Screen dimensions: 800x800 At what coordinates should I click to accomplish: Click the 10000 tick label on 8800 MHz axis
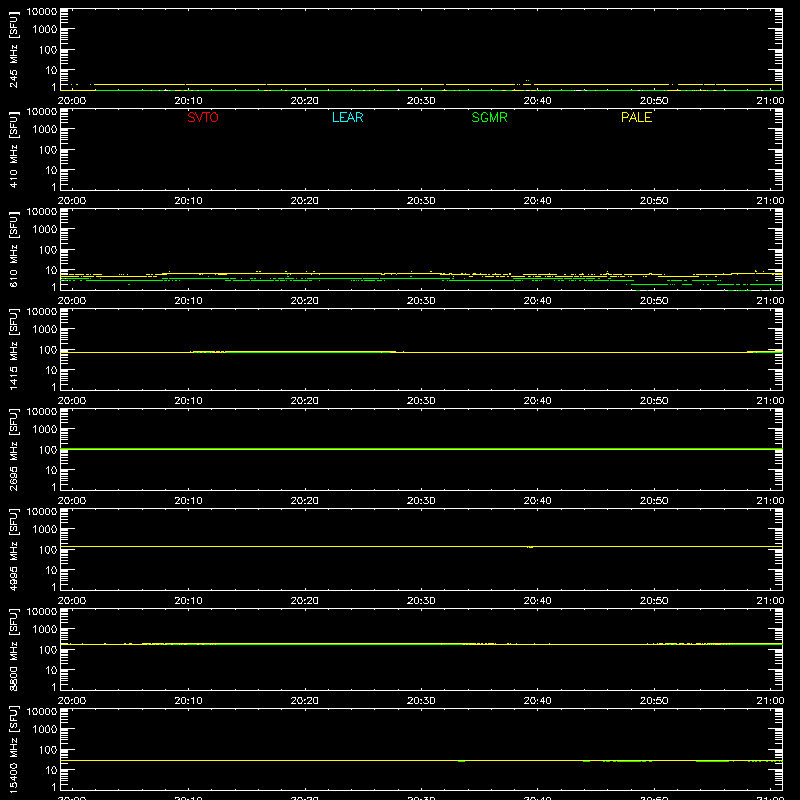click(42, 612)
